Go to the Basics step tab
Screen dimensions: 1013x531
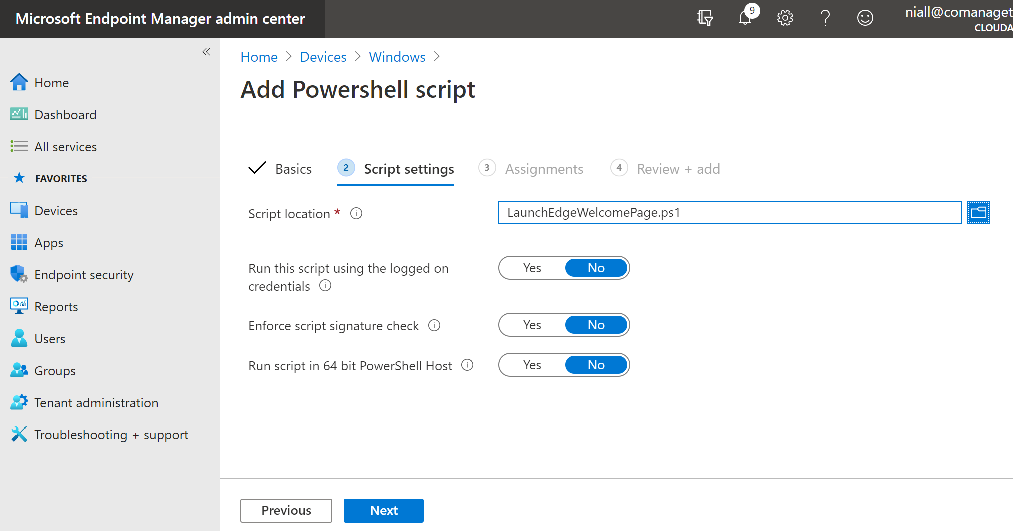(x=280, y=169)
